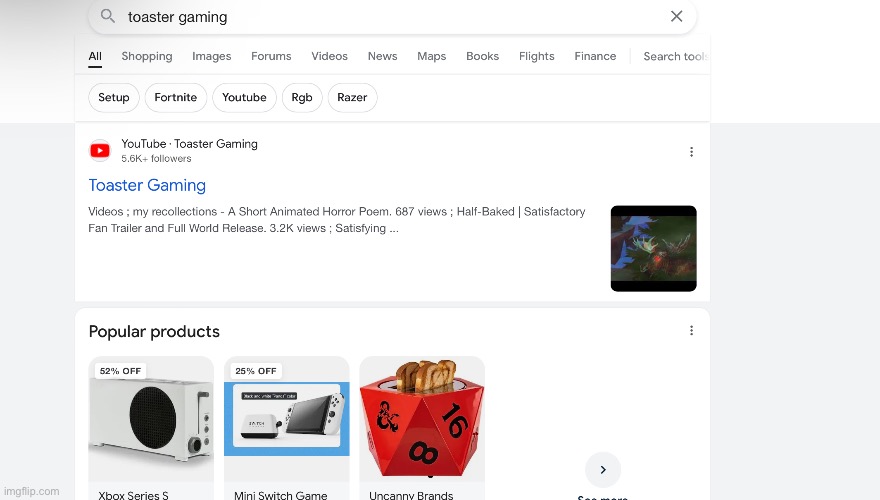Click the Mini Switch Game product title
880x500 pixels.
(x=281, y=495)
